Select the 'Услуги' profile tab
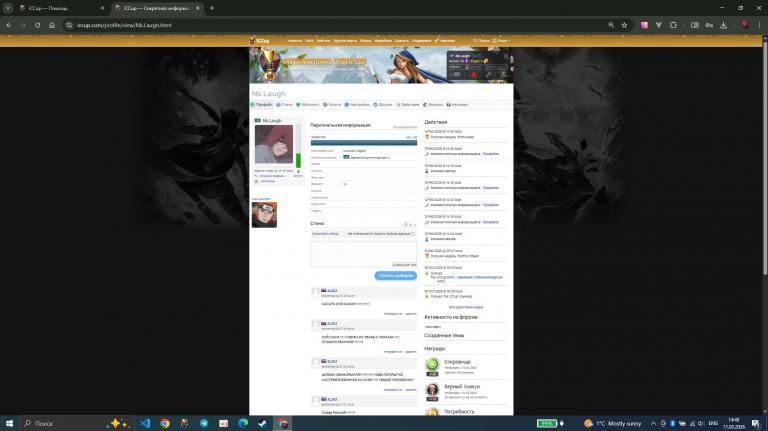The height and width of the screenshot is (431, 768). click(332, 104)
